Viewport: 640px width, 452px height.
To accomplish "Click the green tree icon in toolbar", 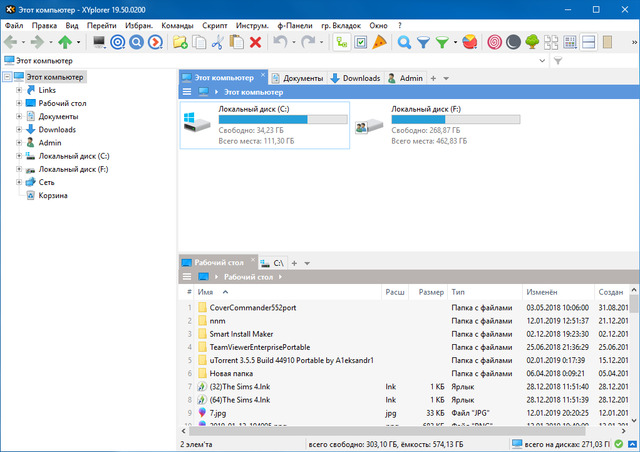I will (x=531, y=42).
